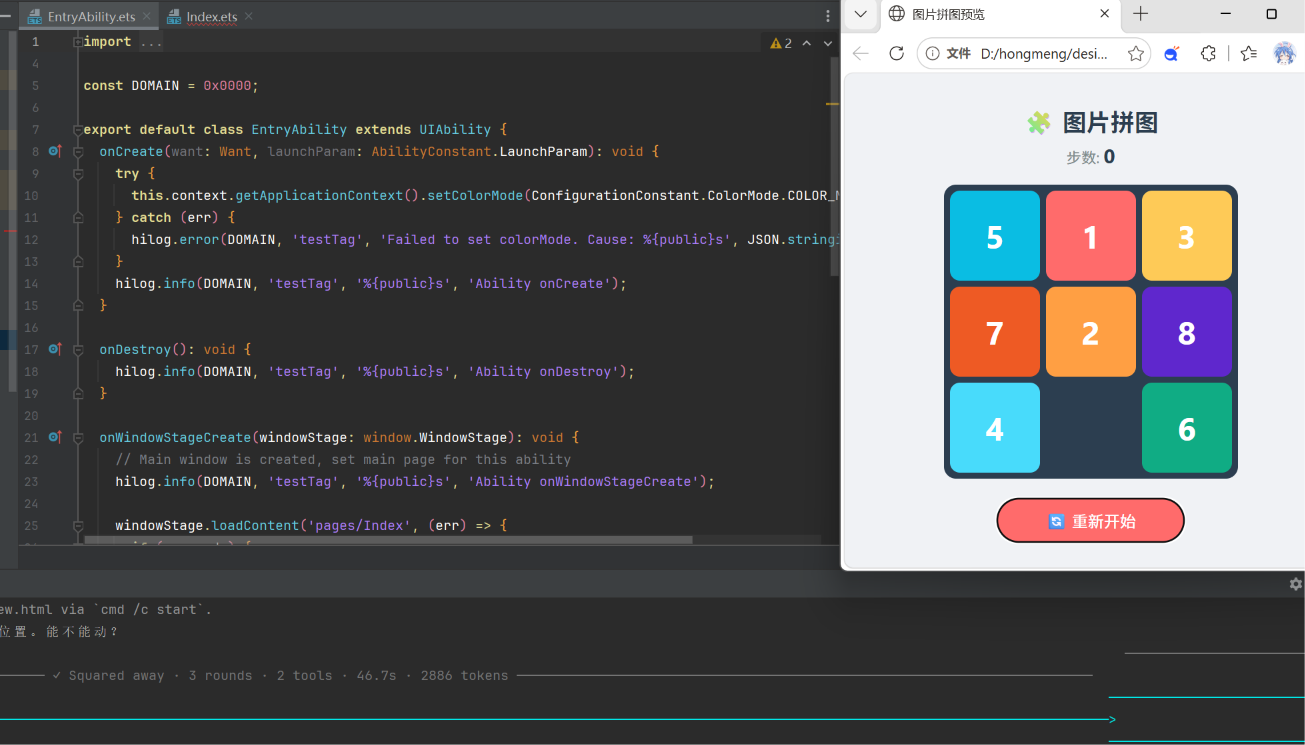1305x745 pixels.
Task: Click the editor vertical scrollbar thumb
Action: coord(835,165)
